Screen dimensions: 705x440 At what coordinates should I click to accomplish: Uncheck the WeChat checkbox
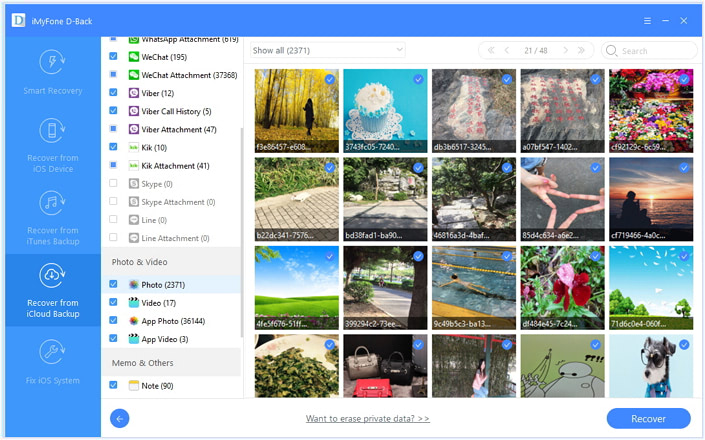click(x=113, y=57)
